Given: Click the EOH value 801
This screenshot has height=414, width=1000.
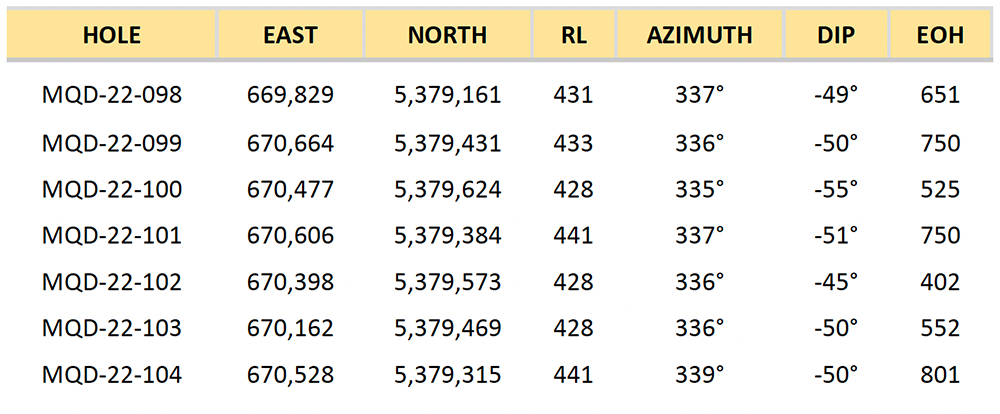Looking at the screenshot, I should [x=940, y=375].
